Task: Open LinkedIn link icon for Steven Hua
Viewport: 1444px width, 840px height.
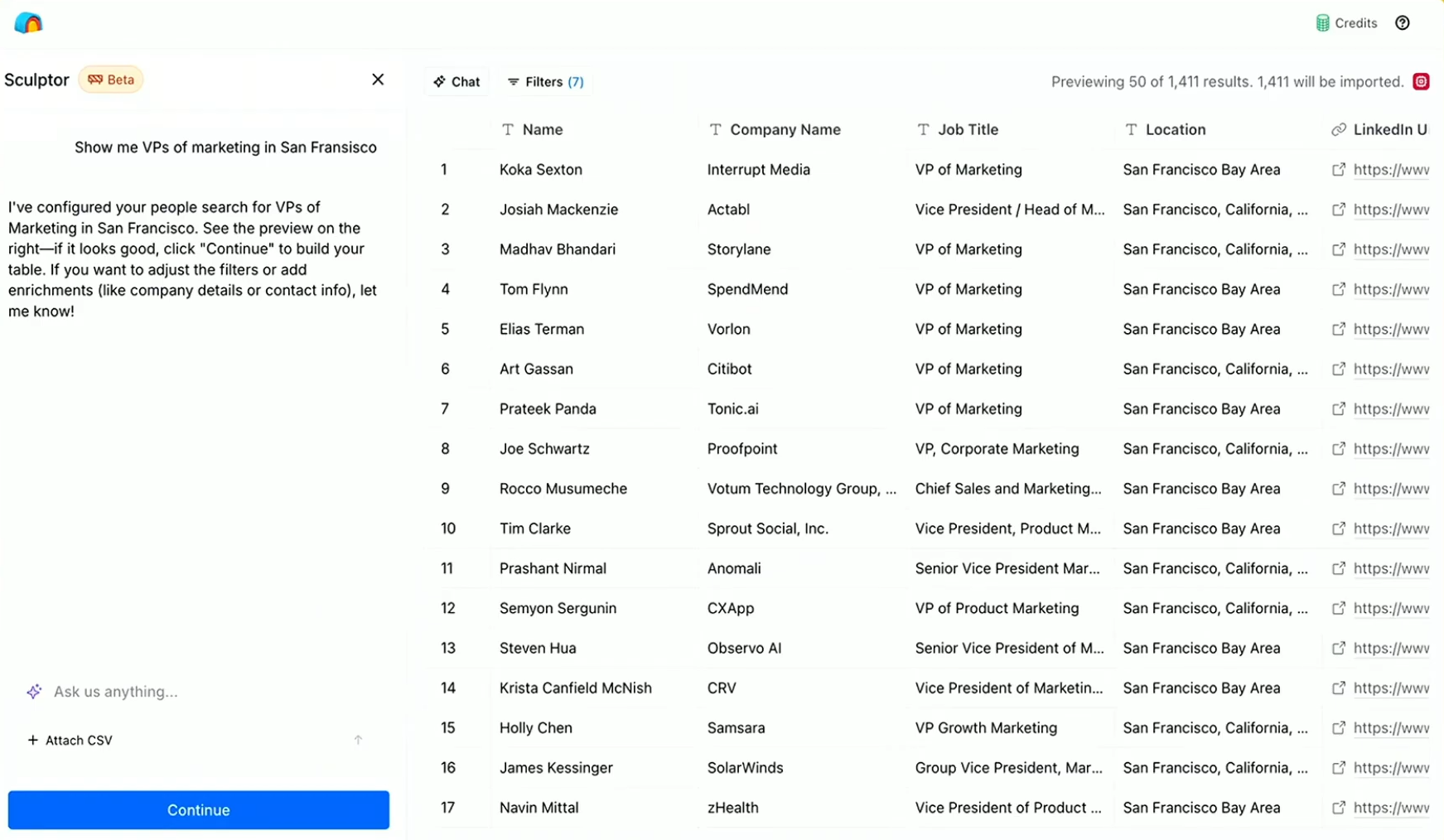Action: click(x=1338, y=648)
